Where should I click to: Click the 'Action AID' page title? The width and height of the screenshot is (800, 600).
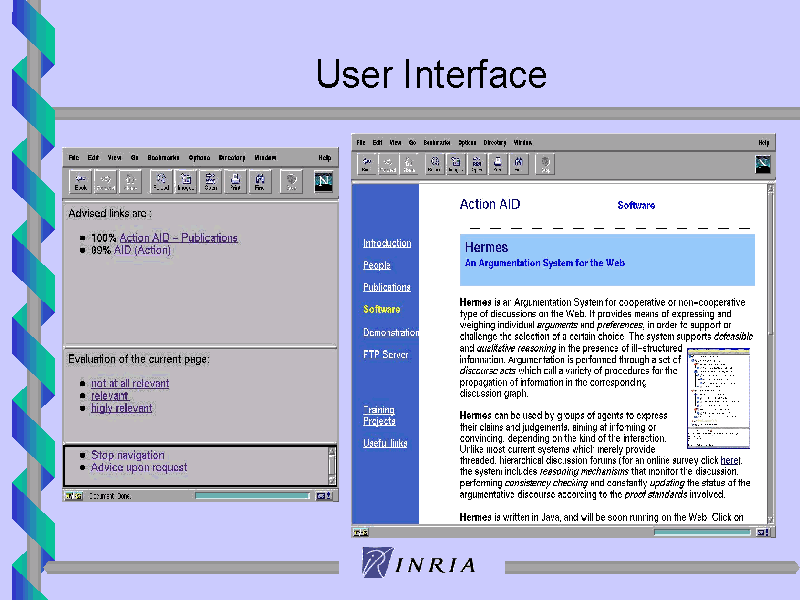pos(490,204)
